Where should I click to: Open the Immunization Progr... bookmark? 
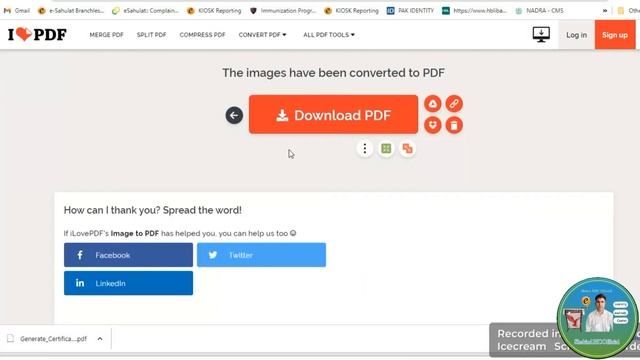click(283, 11)
